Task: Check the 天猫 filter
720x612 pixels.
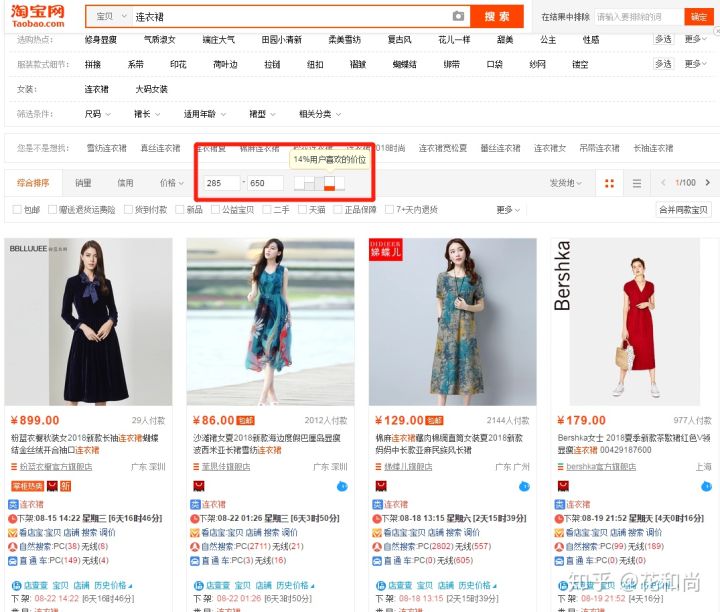Action: [302, 210]
